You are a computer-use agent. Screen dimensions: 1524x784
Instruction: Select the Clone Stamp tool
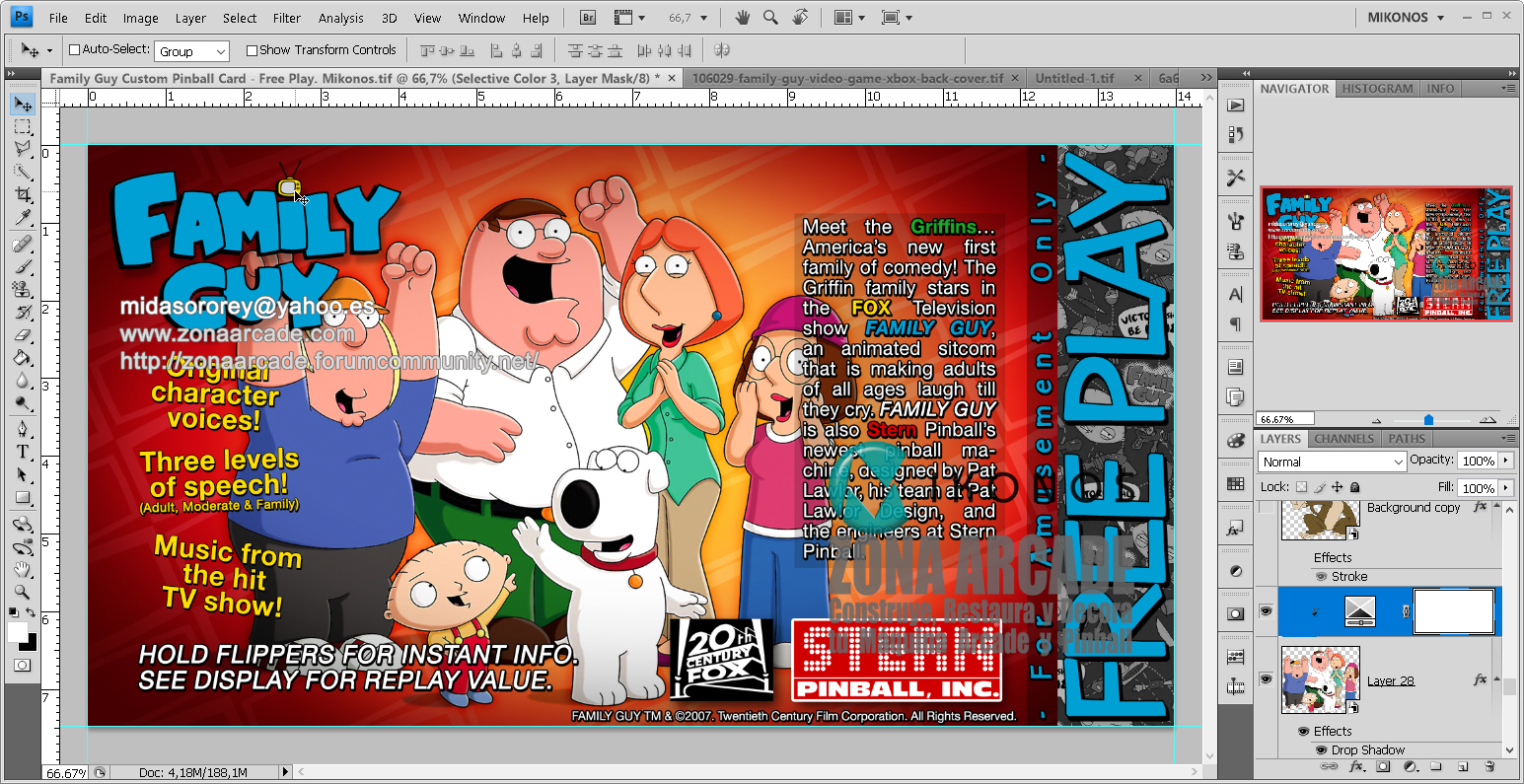pyautogui.click(x=23, y=289)
